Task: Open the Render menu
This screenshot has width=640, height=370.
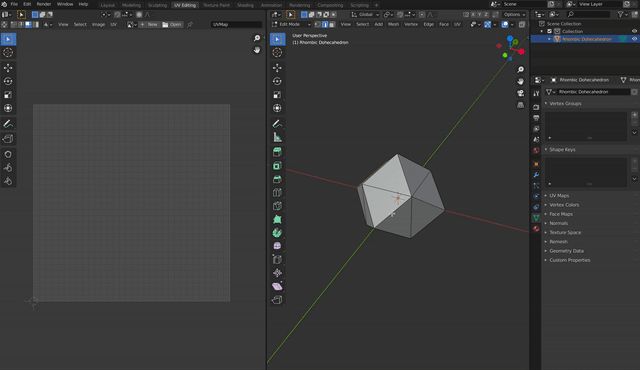Action: pos(44,4)
